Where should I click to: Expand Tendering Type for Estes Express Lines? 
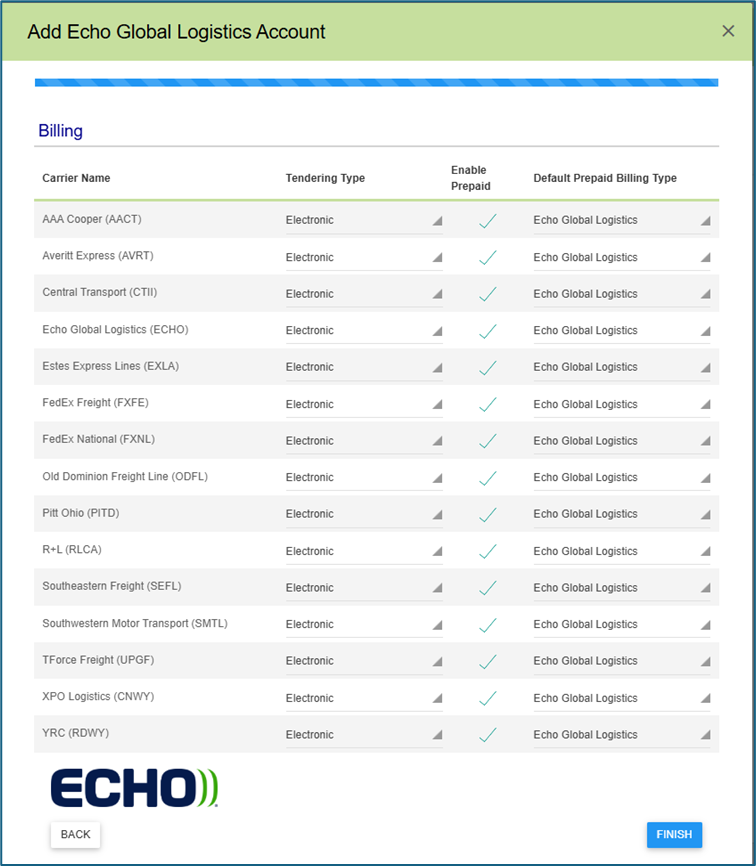(x=364, y=368)
